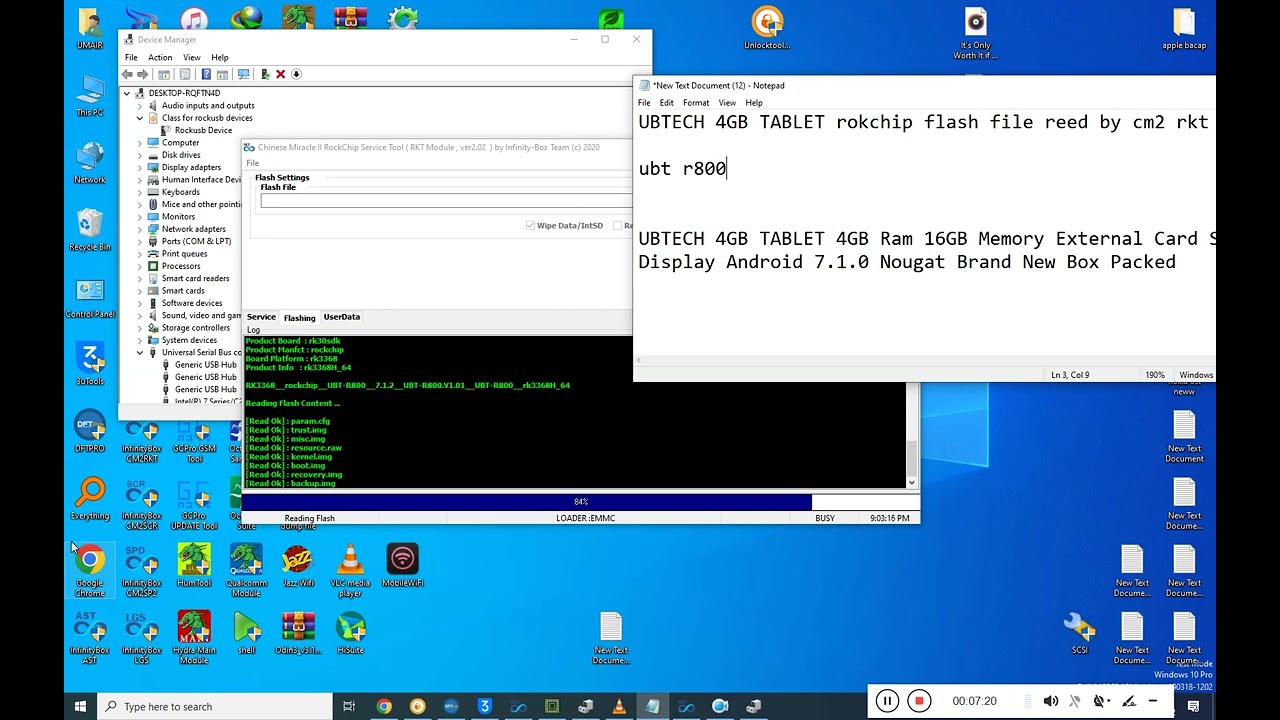
Task: Open the SCSI desktop shortcut
Action: [1080, 633]
